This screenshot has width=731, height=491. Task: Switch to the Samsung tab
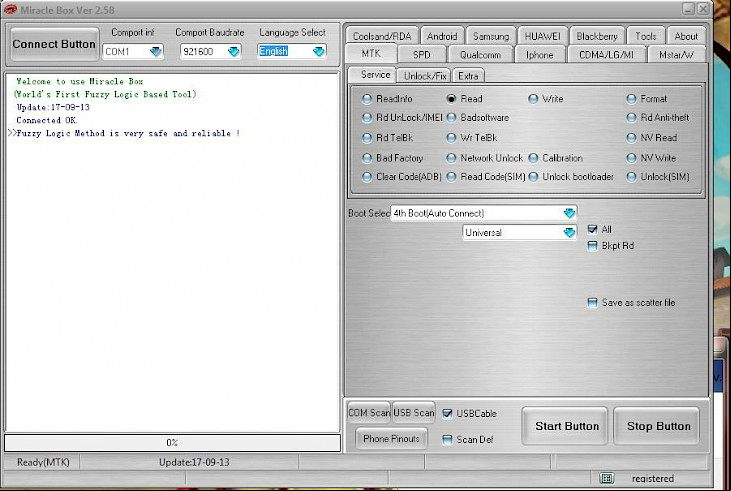point(491,36)
